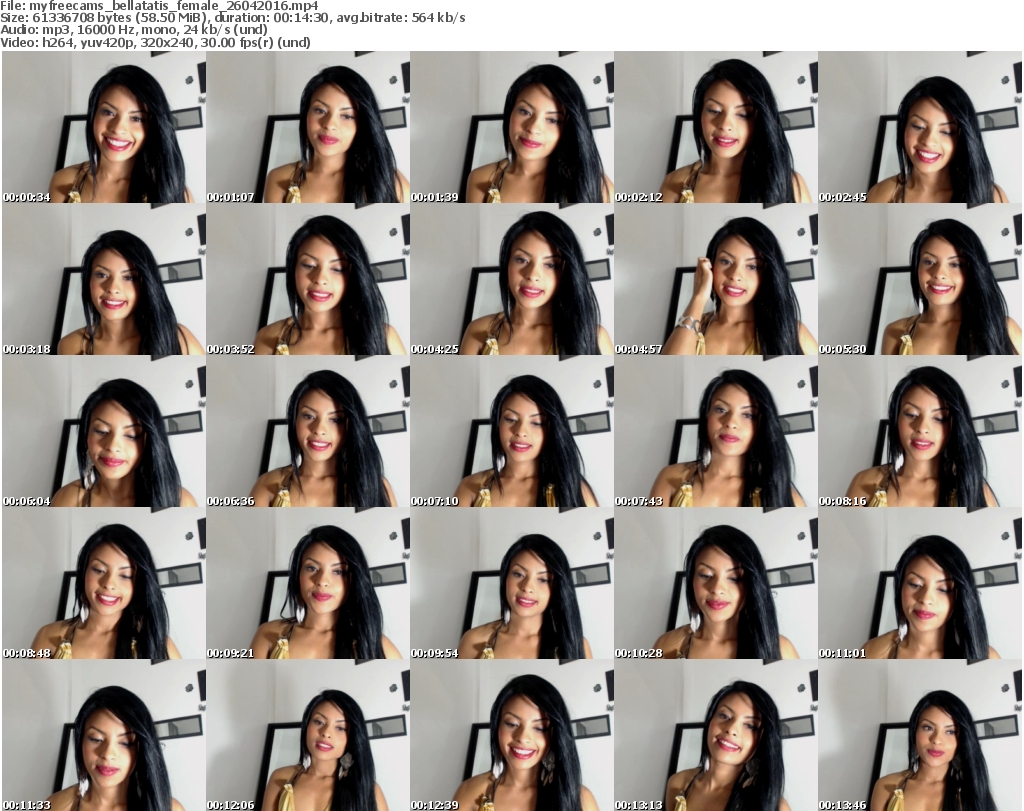Select the thumbnail at 00:01:39
This screenshot has width=1024, height=811.
point(511,127)
